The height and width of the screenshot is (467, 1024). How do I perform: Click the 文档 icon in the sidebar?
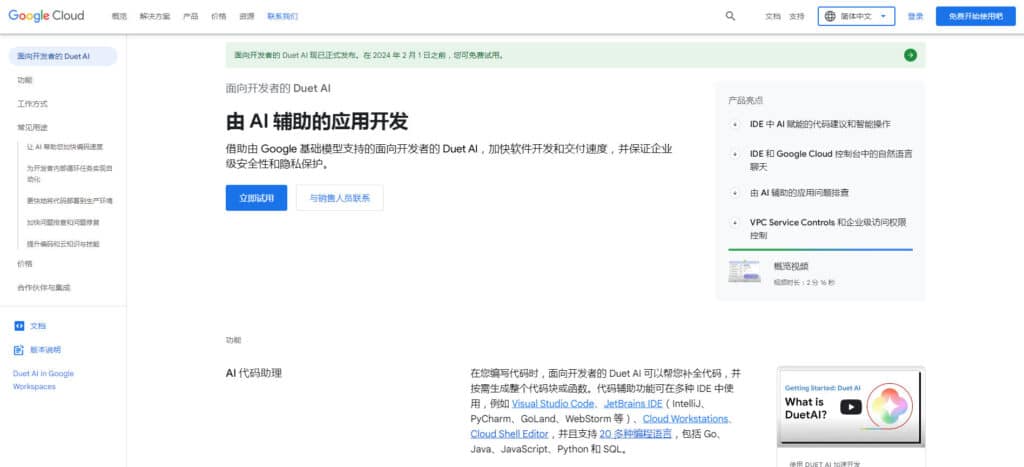click(19, 326)
